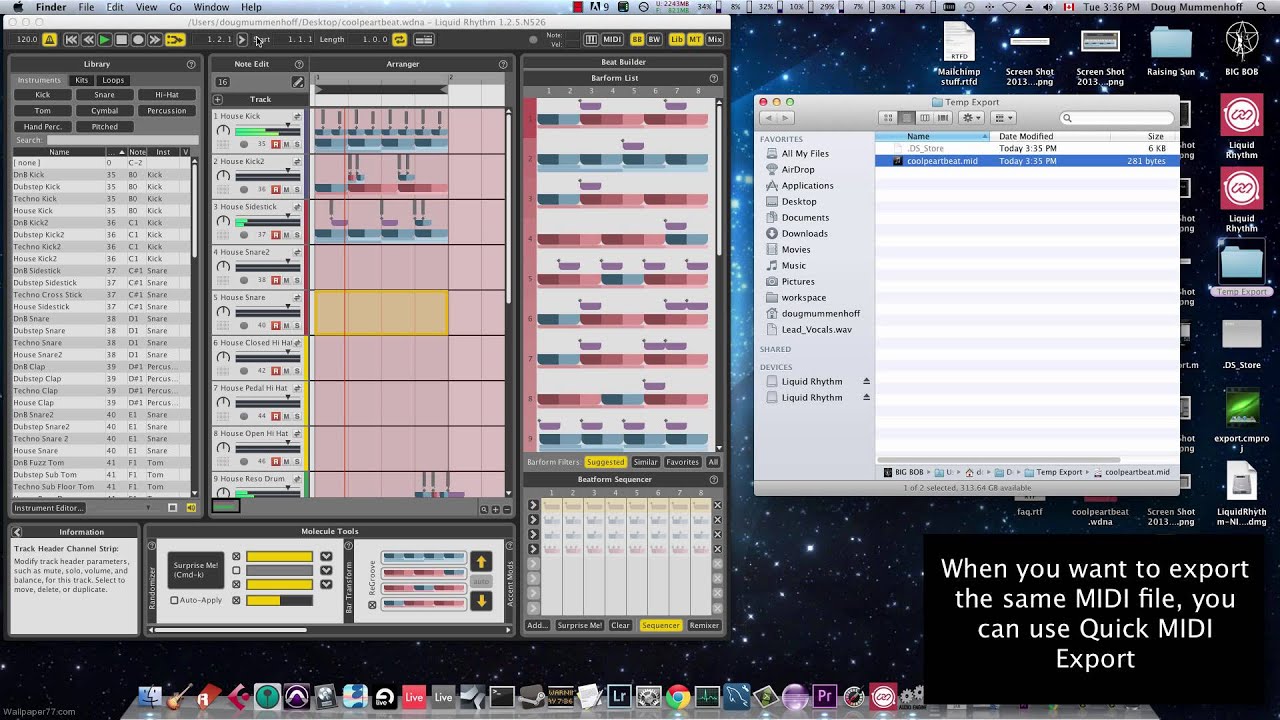Click the pan knob on the House Kick2 track
Screen dimensions: 1280x720
pyautogui.click(x=223, y=177)
